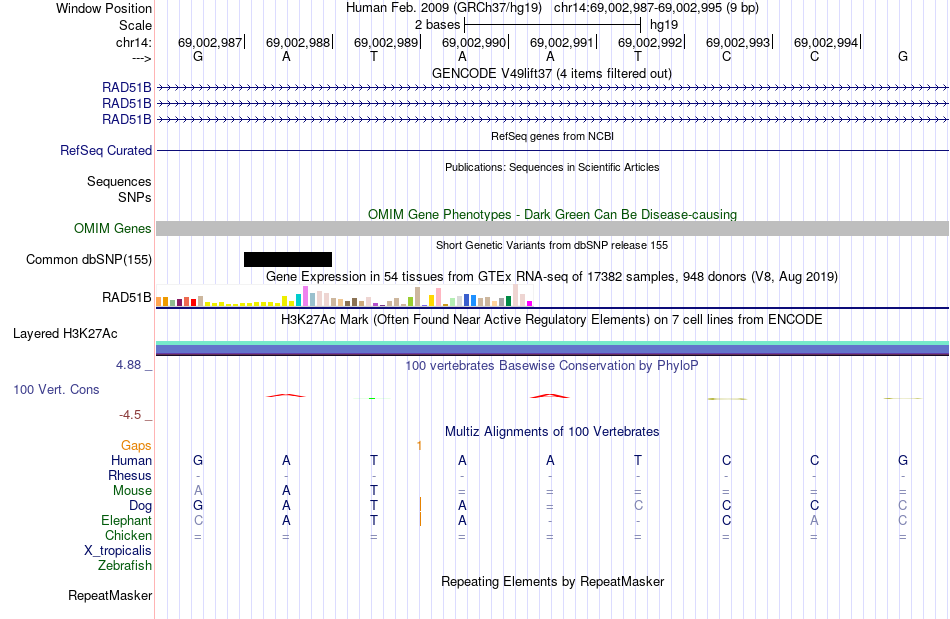The image size is (950, 619).
Task: Open Multiz Alignments of 100 Vertebrates title
Action: 552,431
